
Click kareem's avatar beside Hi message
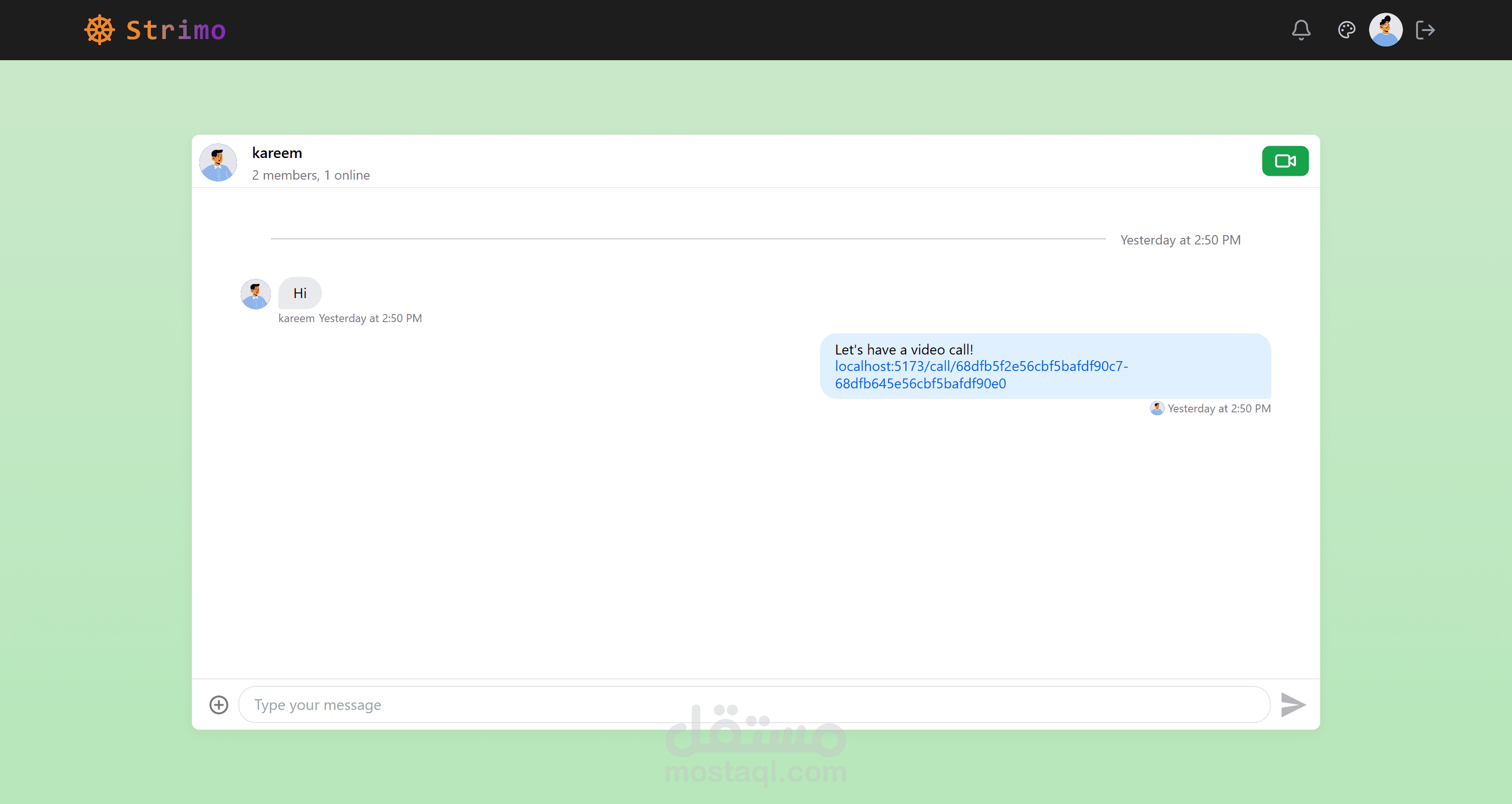click(x=255, y=293)
